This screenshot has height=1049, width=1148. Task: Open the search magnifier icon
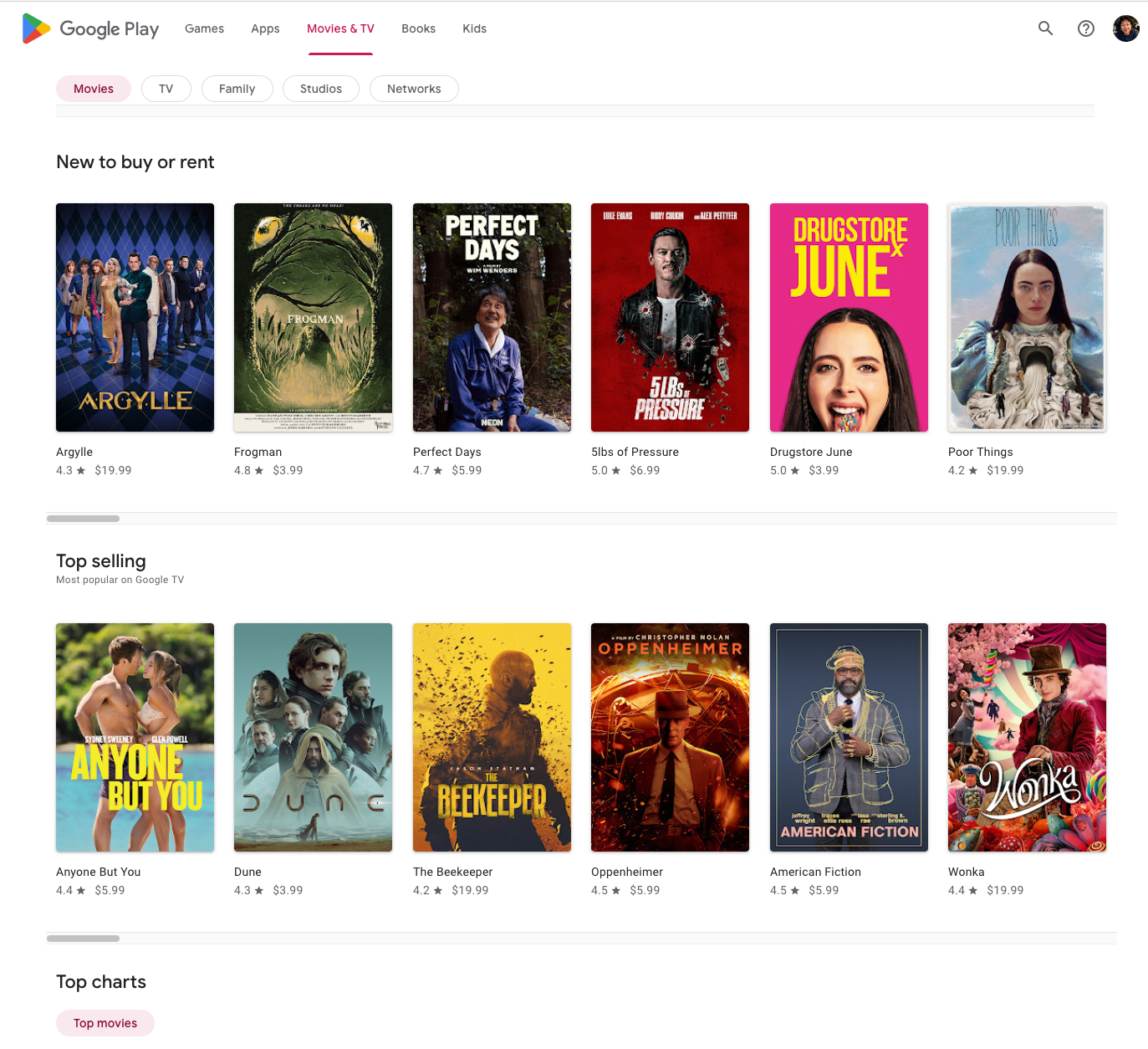[x=1045, y=28]
